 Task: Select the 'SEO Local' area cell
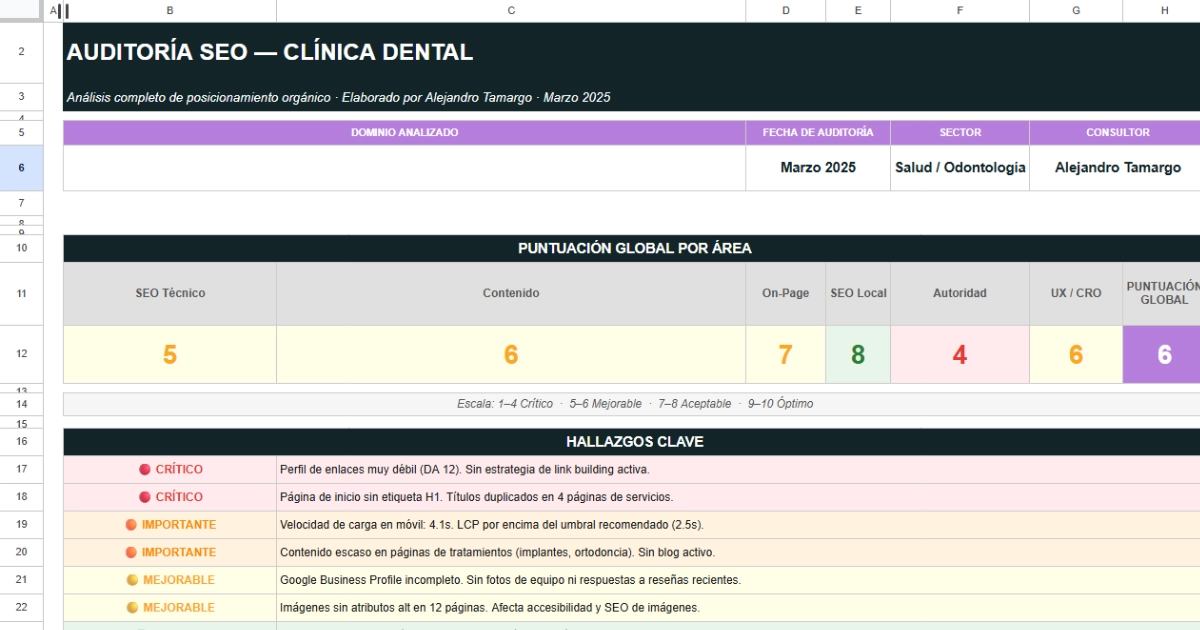(x=858, y=293)
